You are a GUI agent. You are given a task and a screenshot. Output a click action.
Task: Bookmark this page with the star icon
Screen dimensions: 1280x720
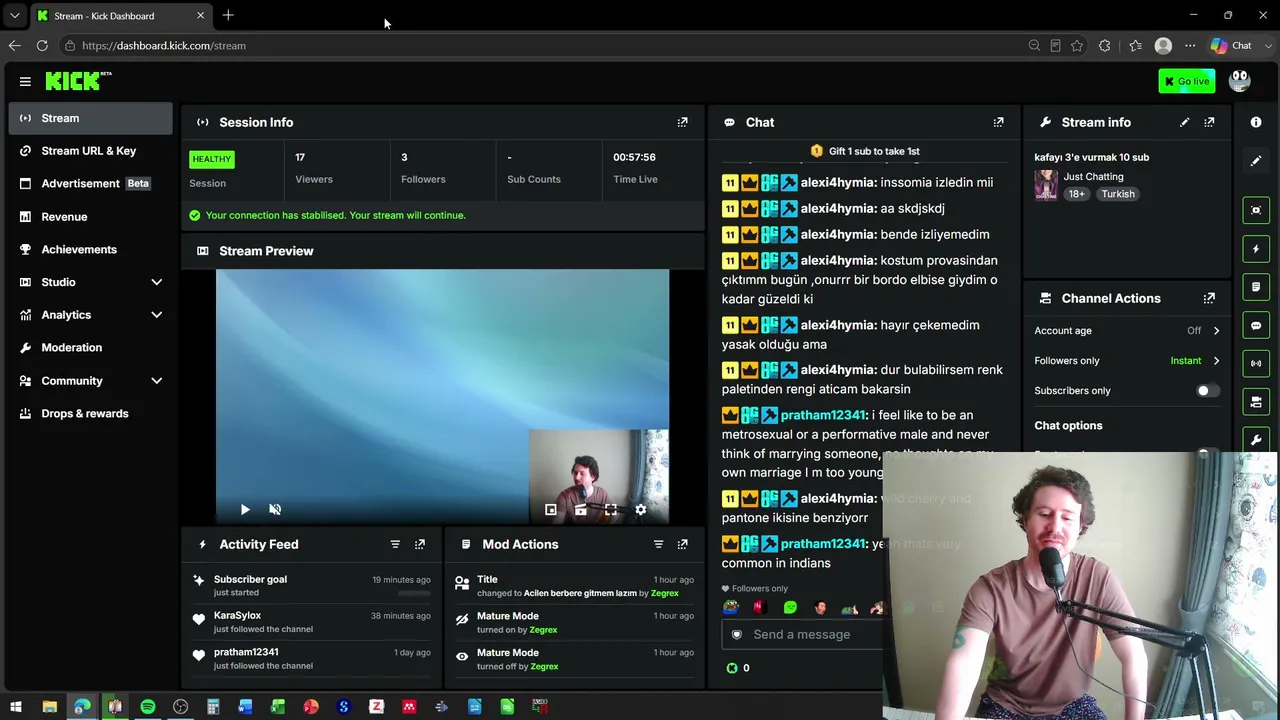coord(1077,45)
